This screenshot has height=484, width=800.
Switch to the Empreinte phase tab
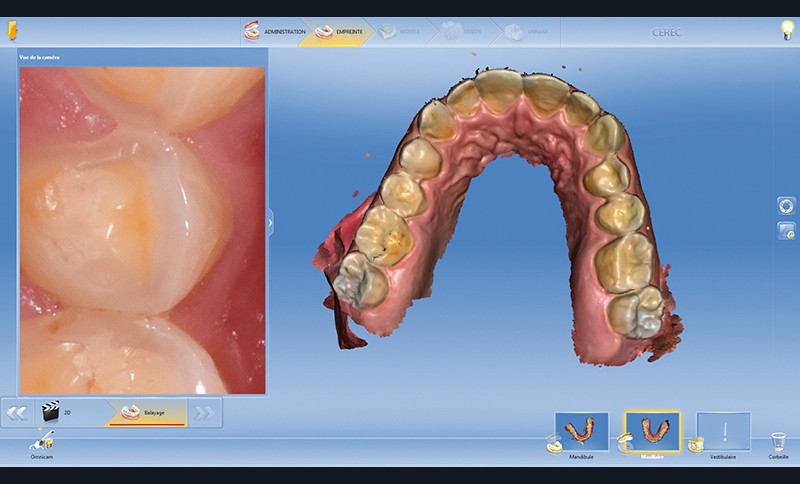pyautogui.click(x=341, y=31)
